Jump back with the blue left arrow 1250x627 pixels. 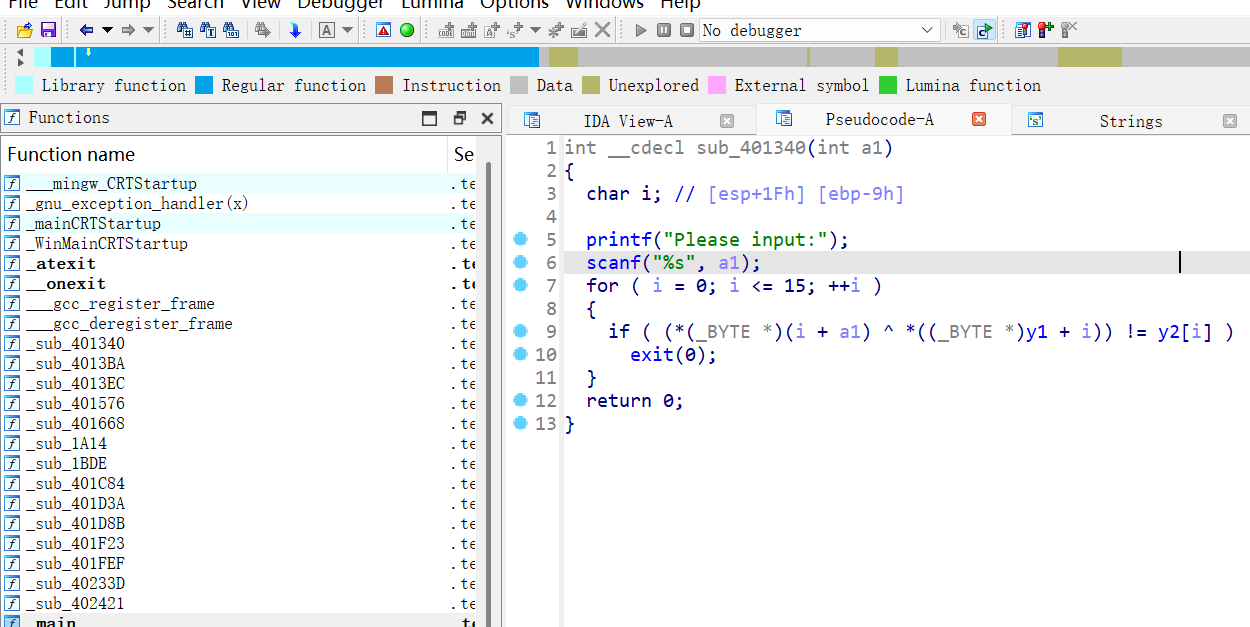[87, 30]
